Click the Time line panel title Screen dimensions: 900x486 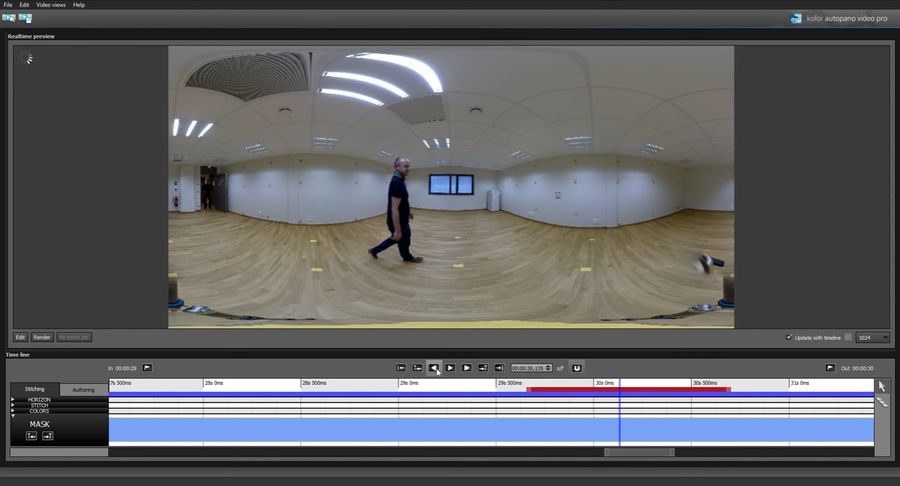pyautogui.click(x=18, y=355)
